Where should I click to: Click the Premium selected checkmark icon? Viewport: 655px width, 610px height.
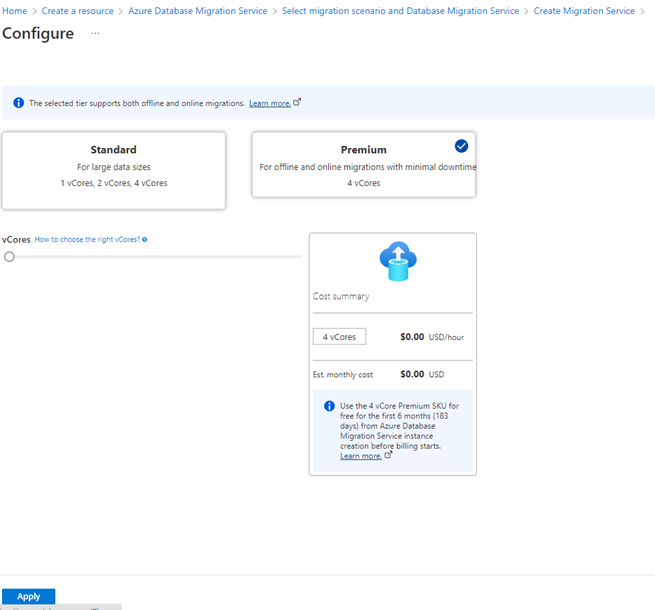tap(461, 146)
